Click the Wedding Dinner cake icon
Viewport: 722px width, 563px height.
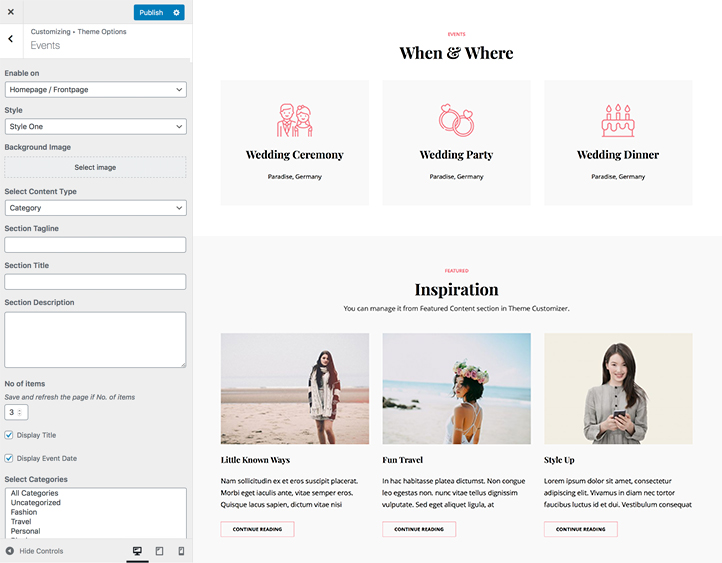coord(618,120)
